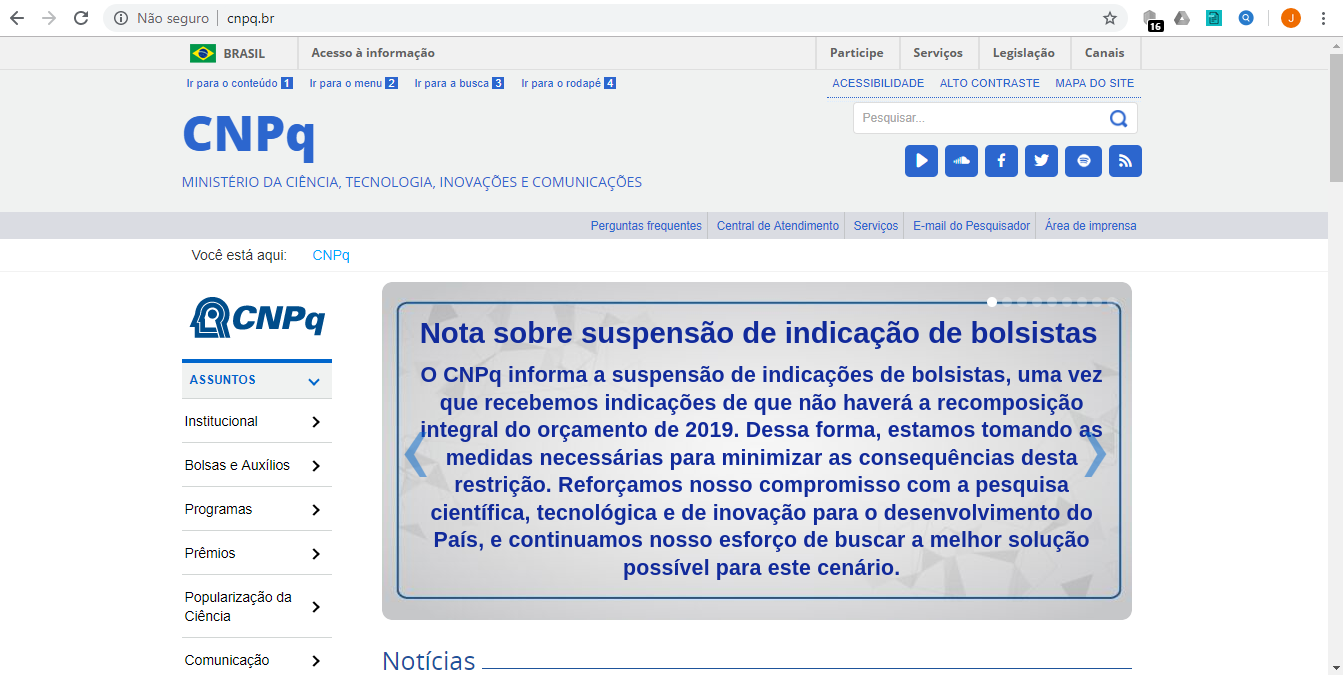Open the Google Play link icon
The image size is (1343, 675).
click(x=921, y=161)
